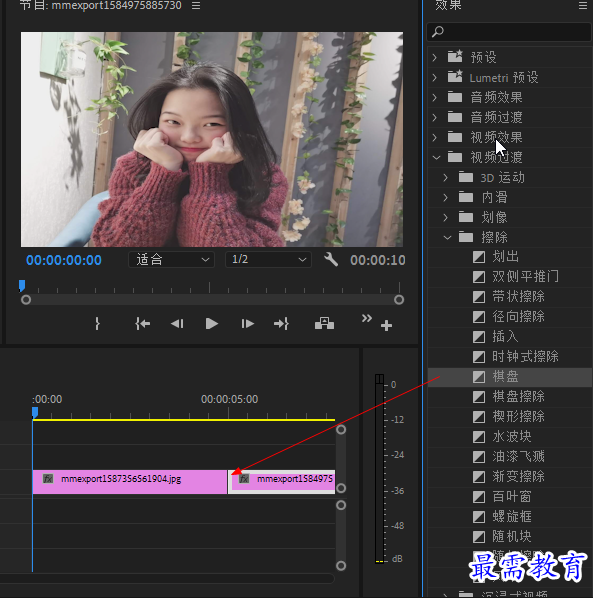
Task: Go to Out point
Action: click(x=281, y=324)
